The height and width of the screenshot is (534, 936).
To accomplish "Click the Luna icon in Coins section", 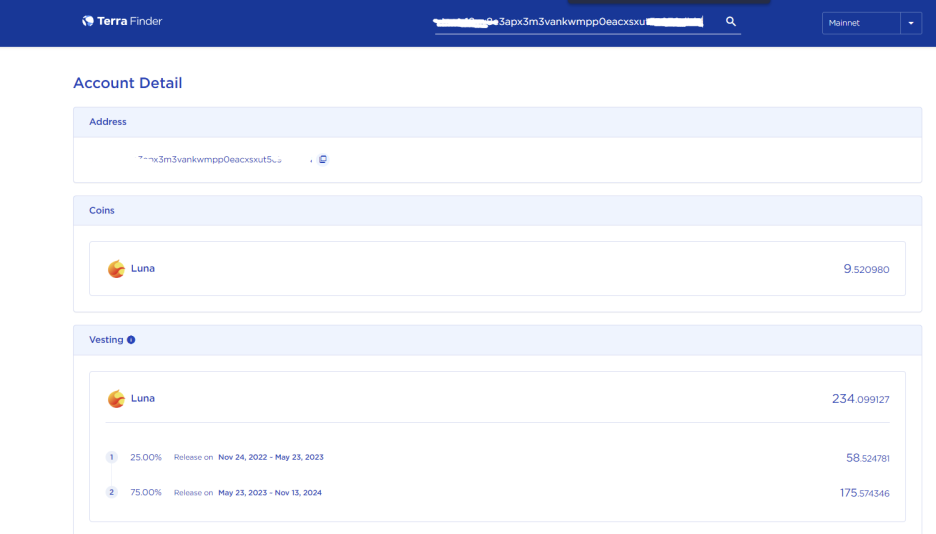I will pos(116,268).
